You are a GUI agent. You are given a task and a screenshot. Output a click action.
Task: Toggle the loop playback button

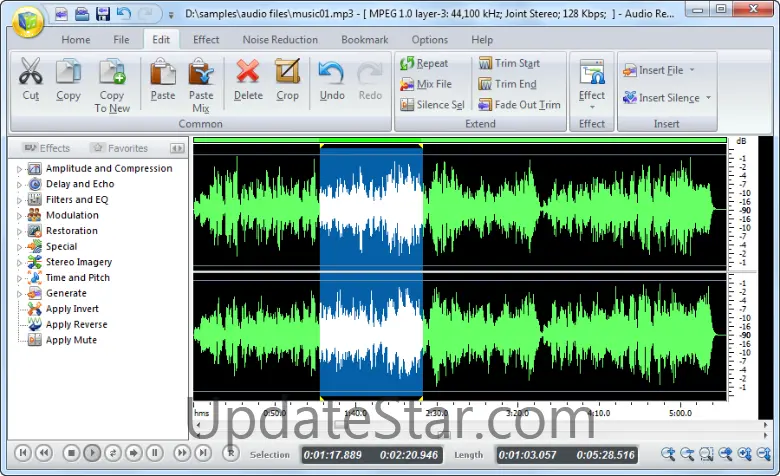(113, 453)
